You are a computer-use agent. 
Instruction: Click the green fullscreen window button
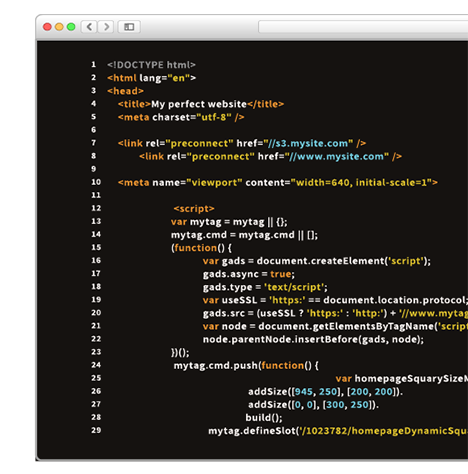point(71,27)
